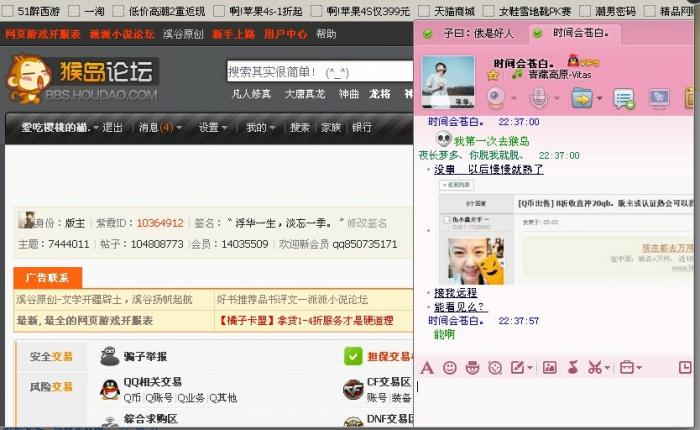Image resolution: width=700 pixels, height=430 pixels.
Task: Open 新手上路 in top nav
Action: coord(233,34)
